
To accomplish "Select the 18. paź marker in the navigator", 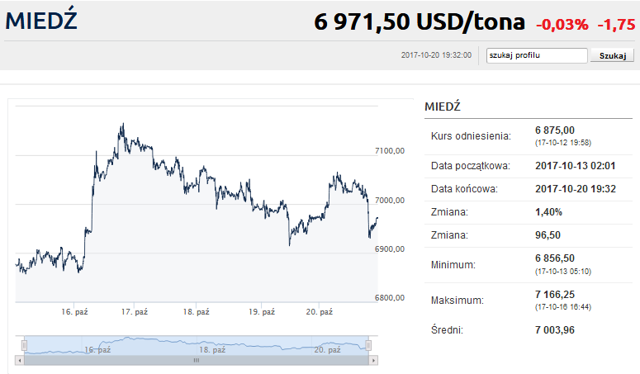I will (x=212, y=350).
